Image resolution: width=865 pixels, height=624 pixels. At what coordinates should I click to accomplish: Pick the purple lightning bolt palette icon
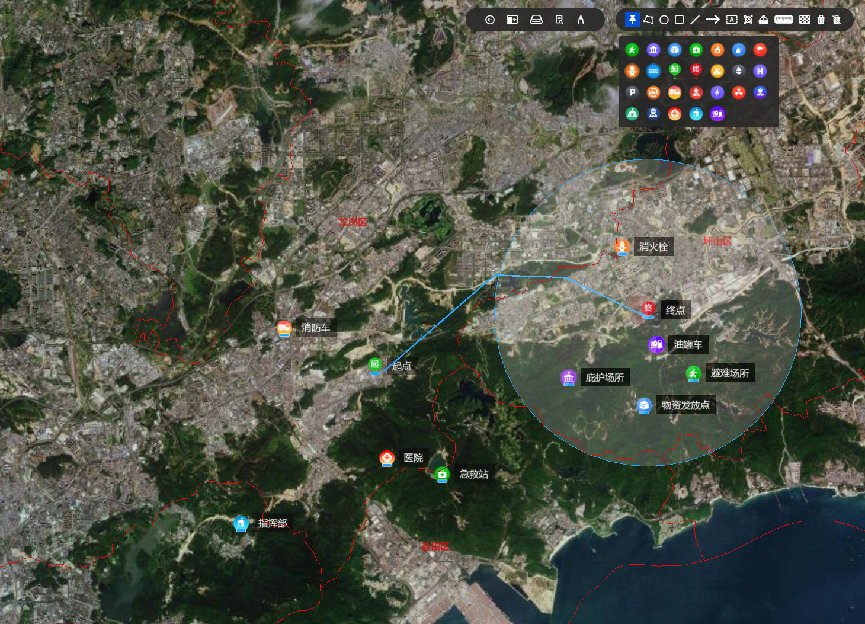click(717, 93)
